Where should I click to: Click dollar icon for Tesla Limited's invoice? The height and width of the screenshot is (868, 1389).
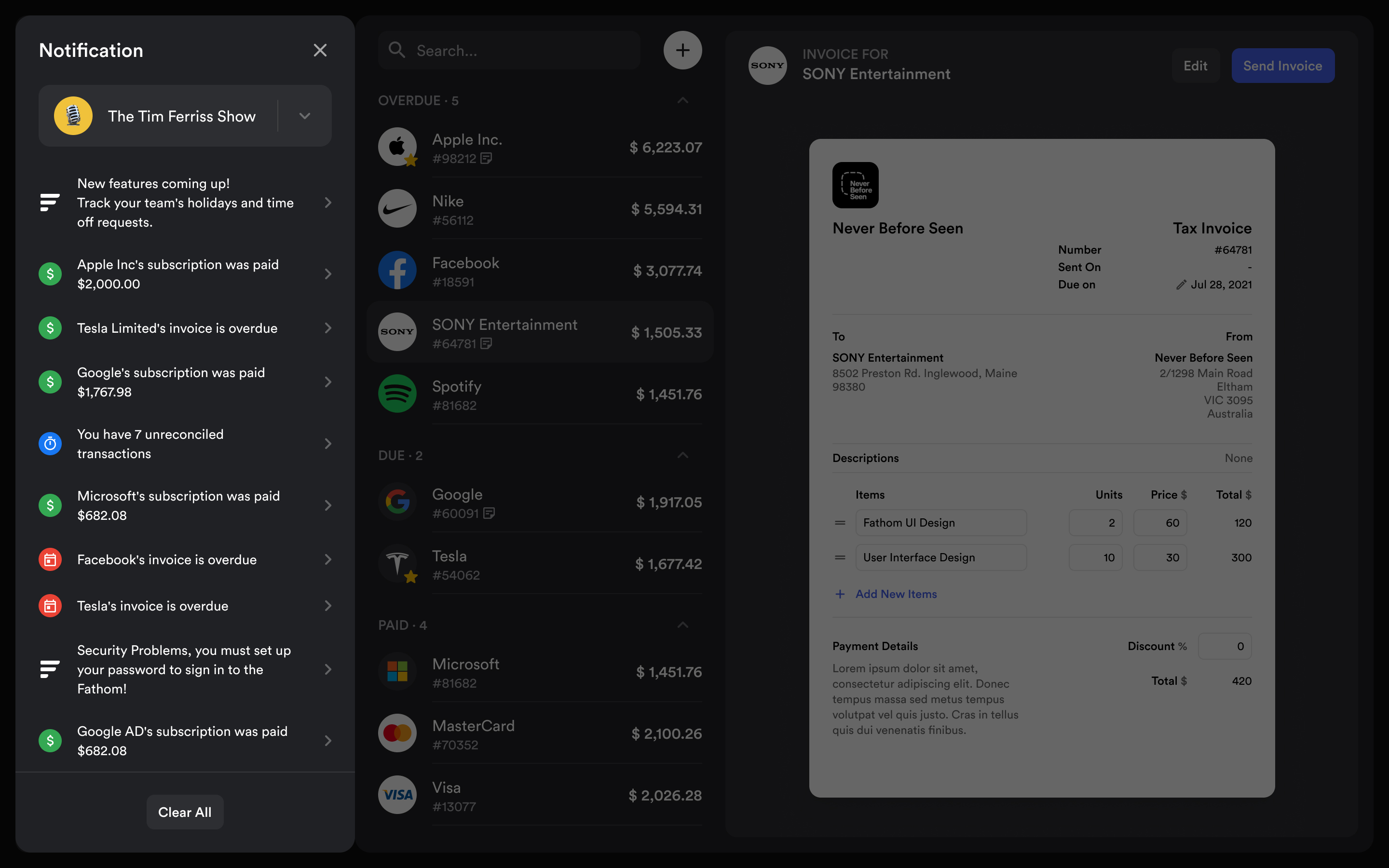point(50,328)
